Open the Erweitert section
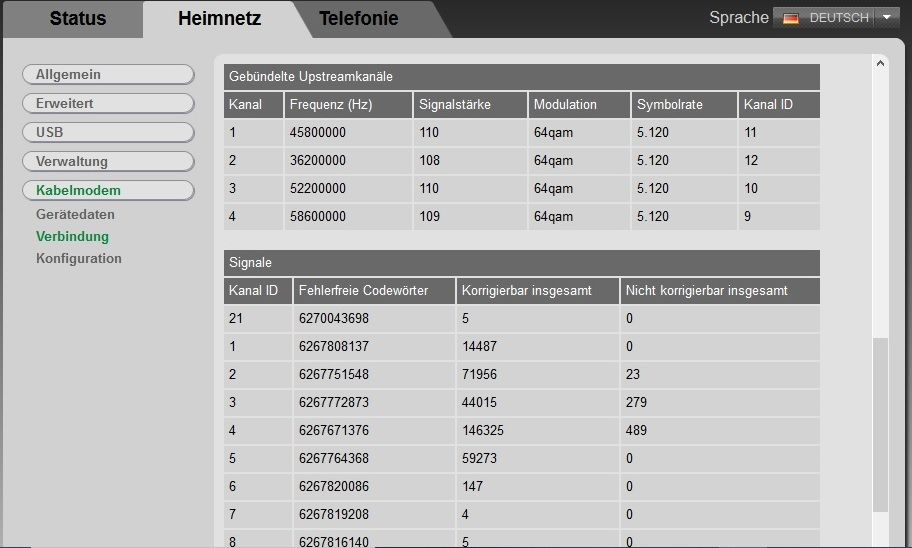912x548 pixels. (108, 104)
